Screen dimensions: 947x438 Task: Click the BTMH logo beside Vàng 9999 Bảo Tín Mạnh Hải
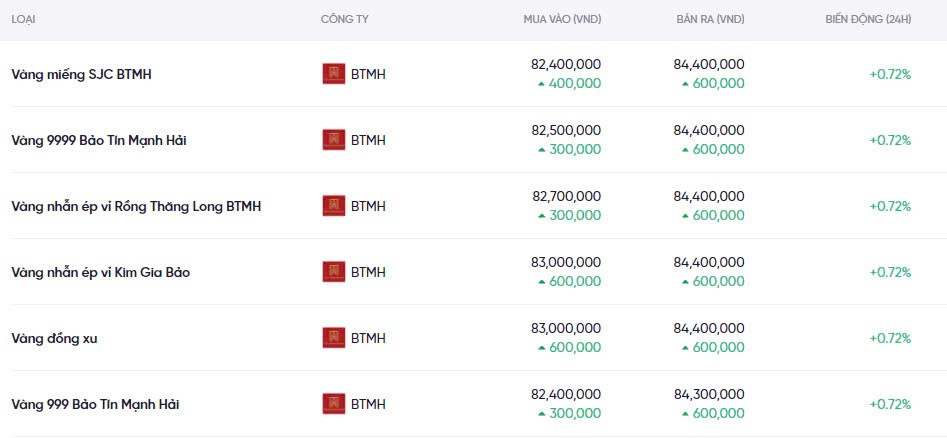tap(334, 140)
